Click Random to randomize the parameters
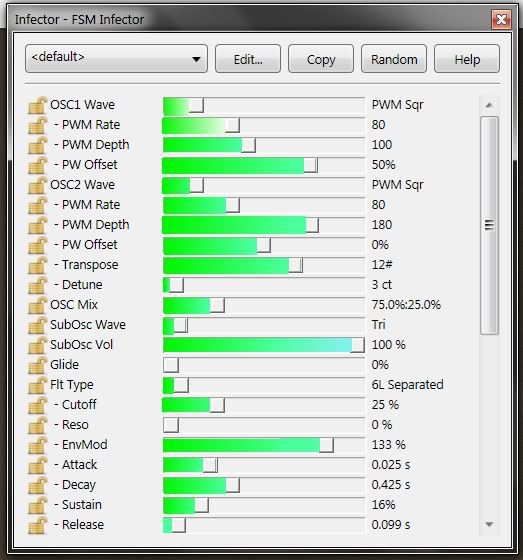Image resolution: width=523 pixels, height=560 pixels. (394, 59)
